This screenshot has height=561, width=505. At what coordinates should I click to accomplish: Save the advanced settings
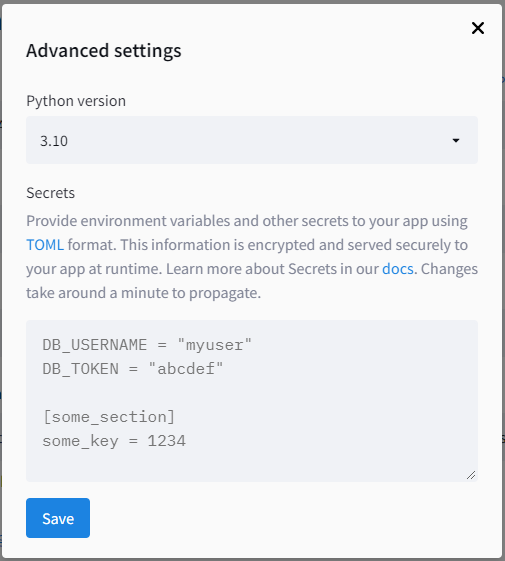coord(58,518)
